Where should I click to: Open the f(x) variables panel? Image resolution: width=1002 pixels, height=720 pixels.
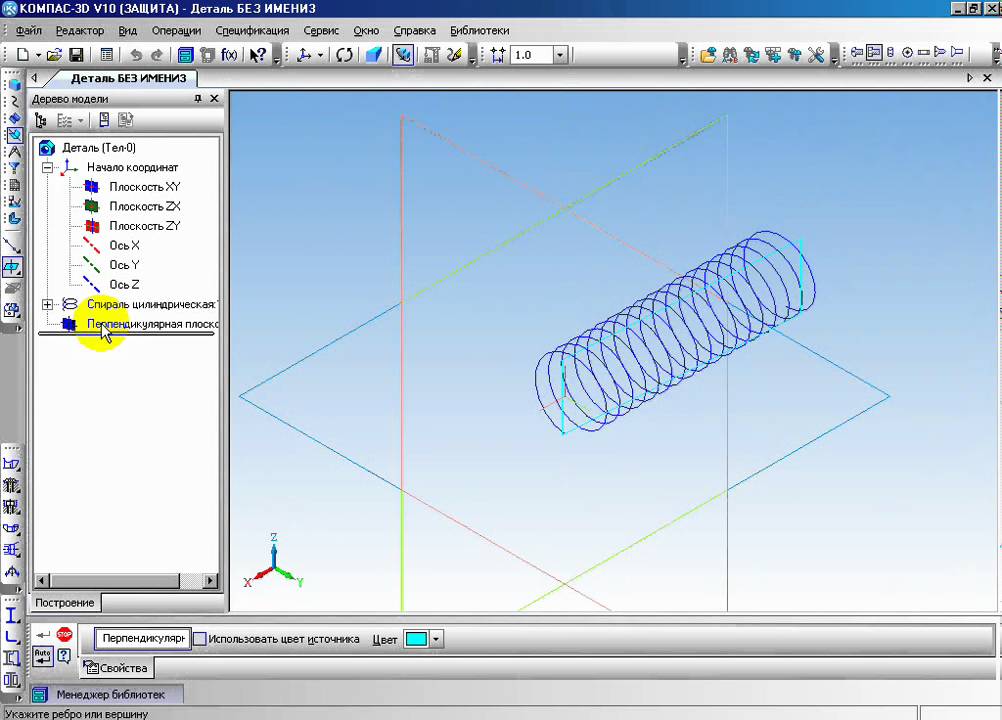[229, 55]
